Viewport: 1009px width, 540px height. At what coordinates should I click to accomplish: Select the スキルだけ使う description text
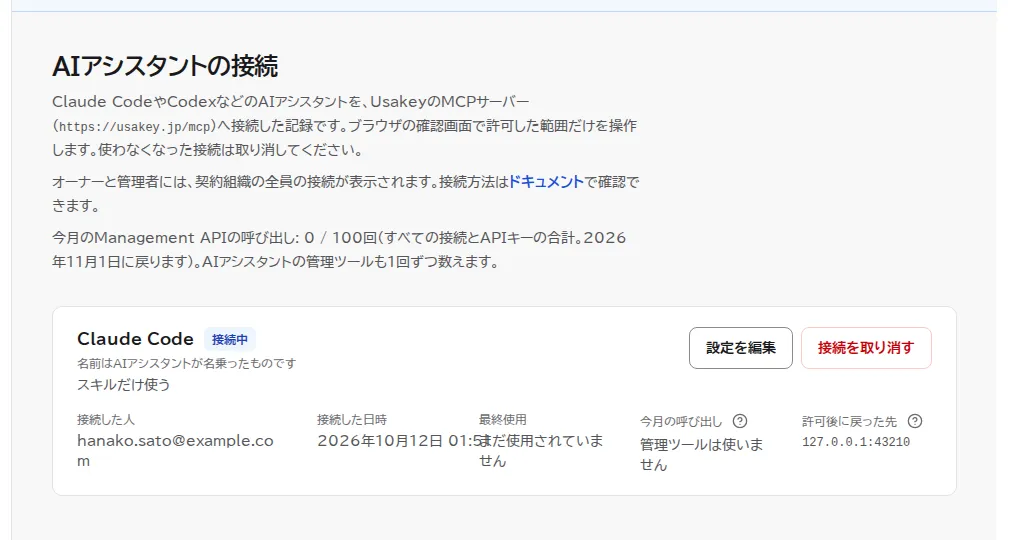(124, 385)
